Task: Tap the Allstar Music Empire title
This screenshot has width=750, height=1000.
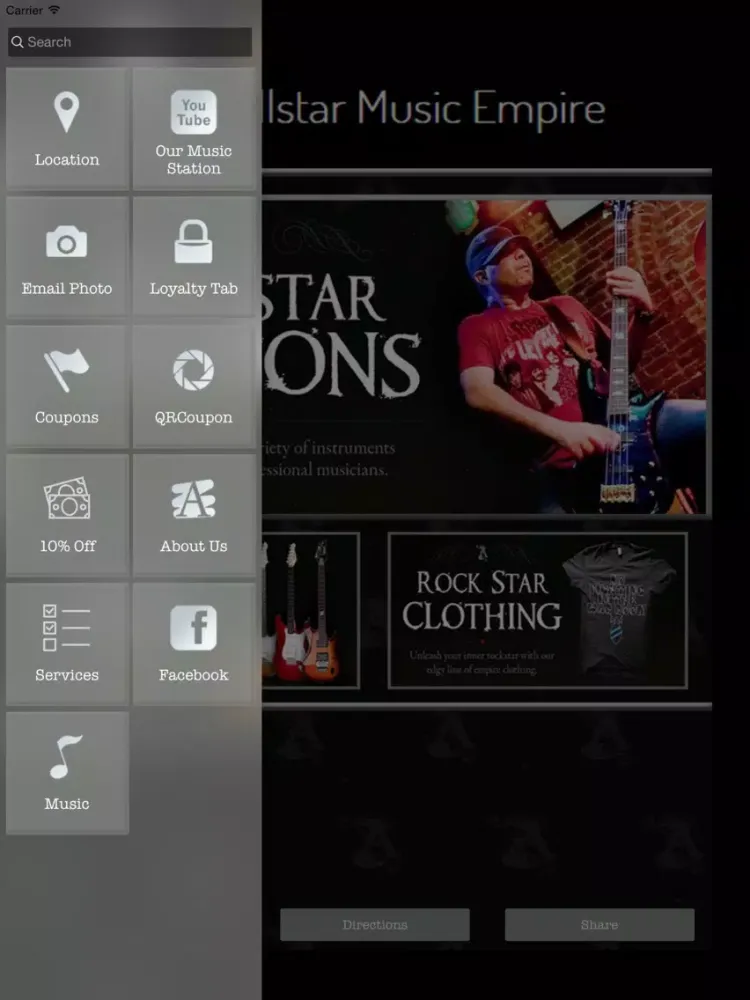Action: pos(434,108)
